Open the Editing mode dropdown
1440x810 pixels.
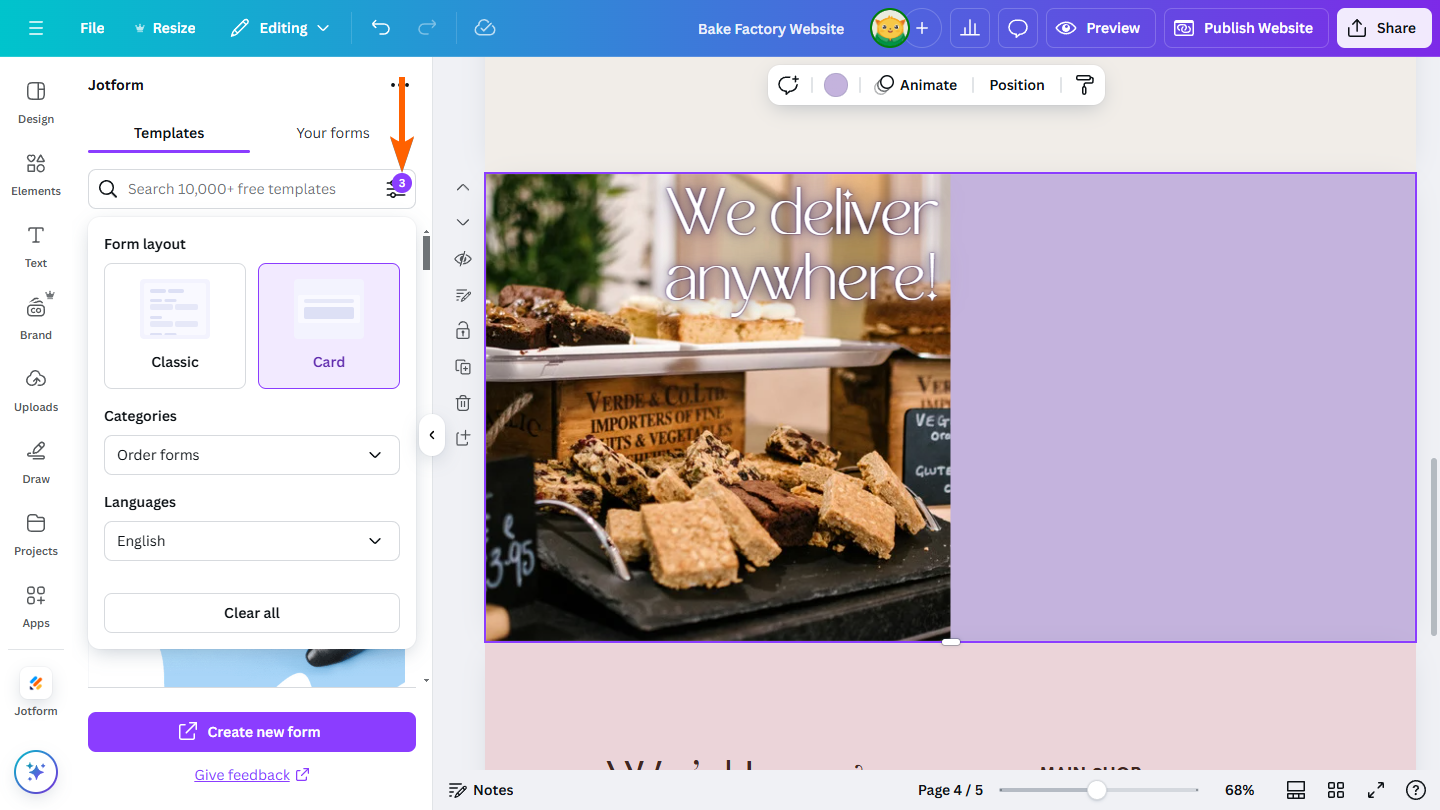[x=280, y=27]
